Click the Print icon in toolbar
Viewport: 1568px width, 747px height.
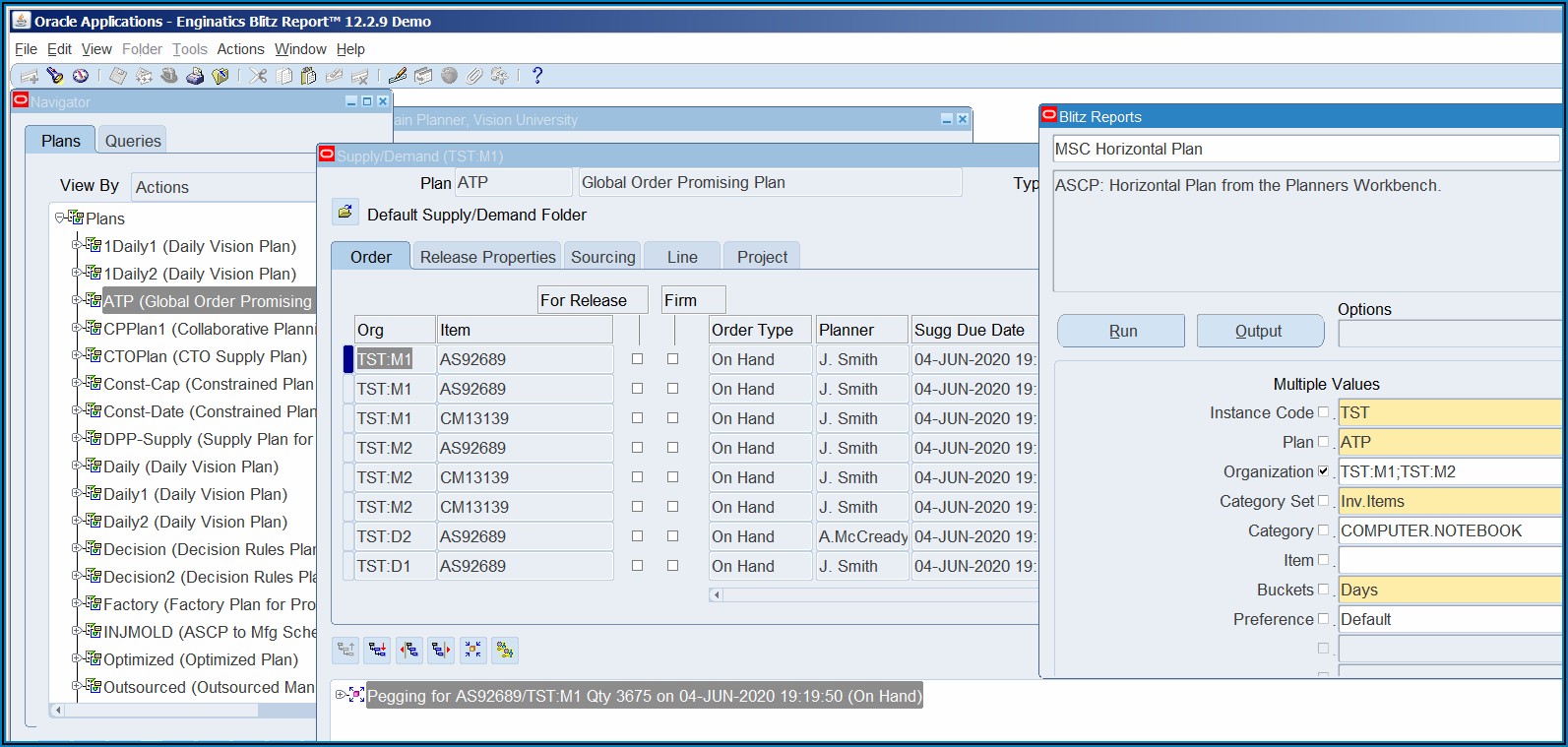(195, 76)
